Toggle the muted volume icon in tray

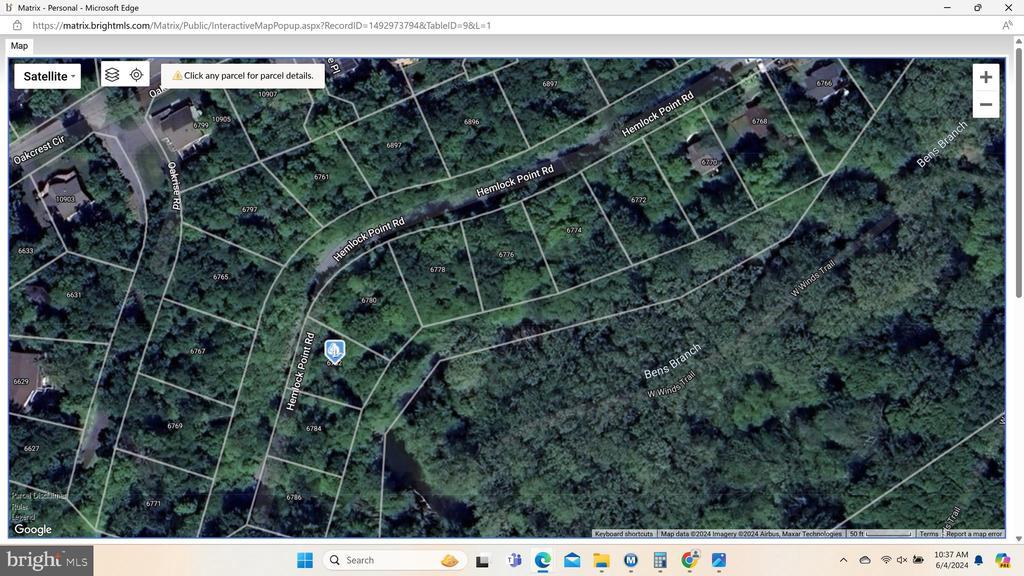(x=902, y=560)
